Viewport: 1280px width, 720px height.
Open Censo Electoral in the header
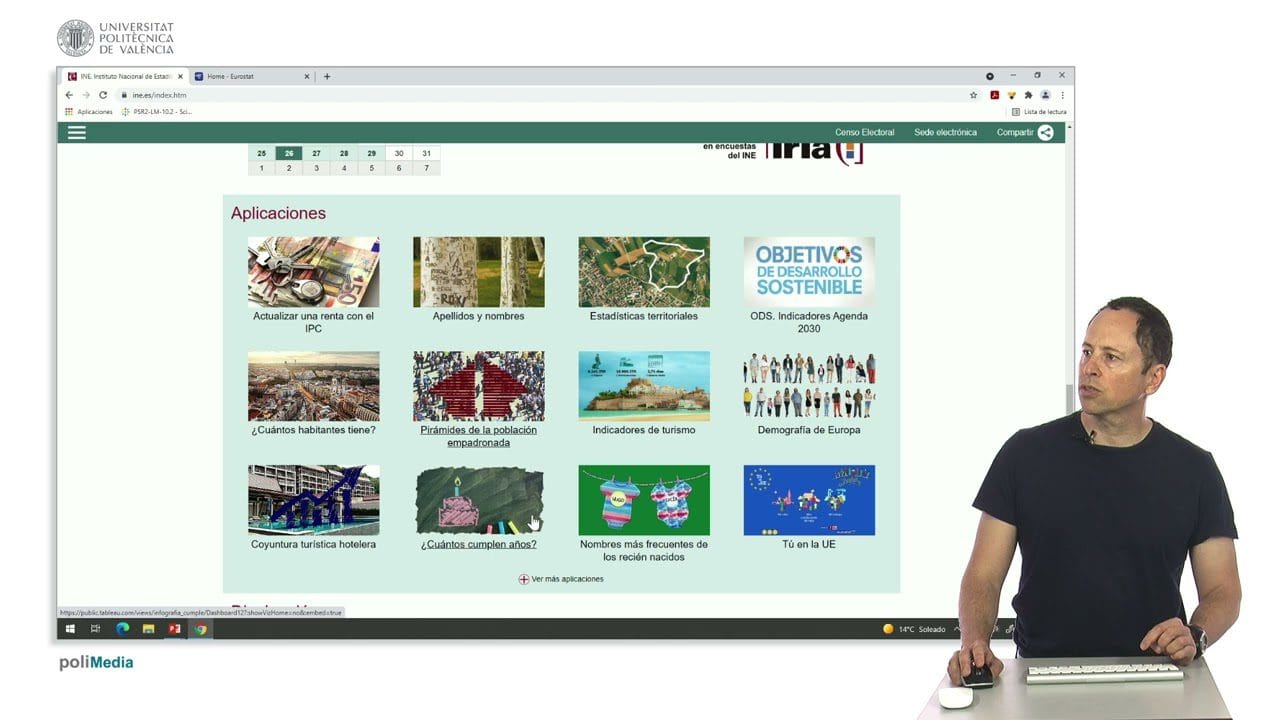[x=865, y=132]
